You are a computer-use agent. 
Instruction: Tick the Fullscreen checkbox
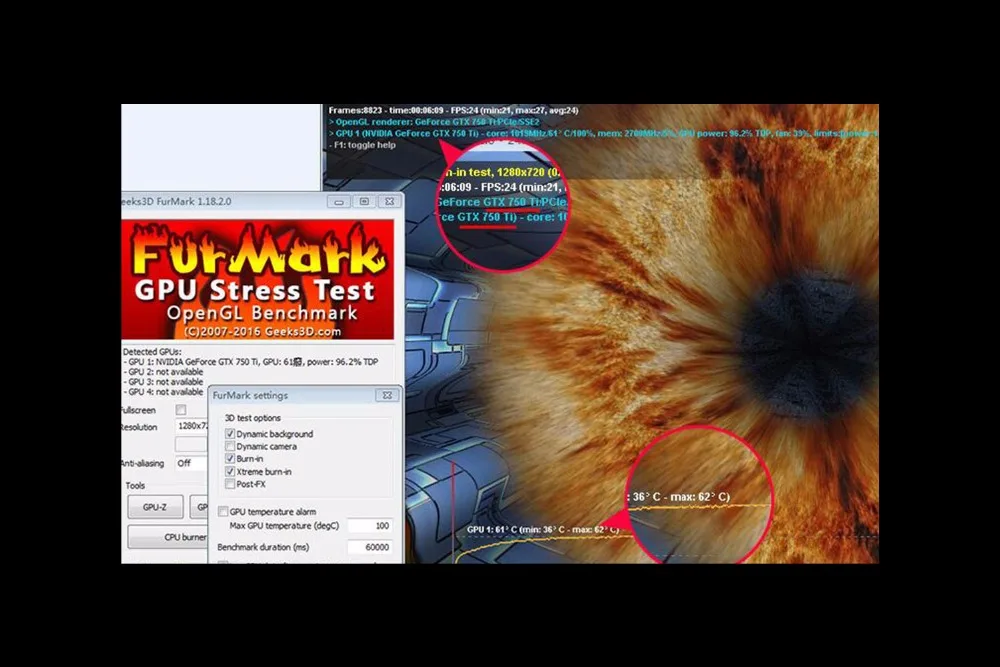point(181,409)
